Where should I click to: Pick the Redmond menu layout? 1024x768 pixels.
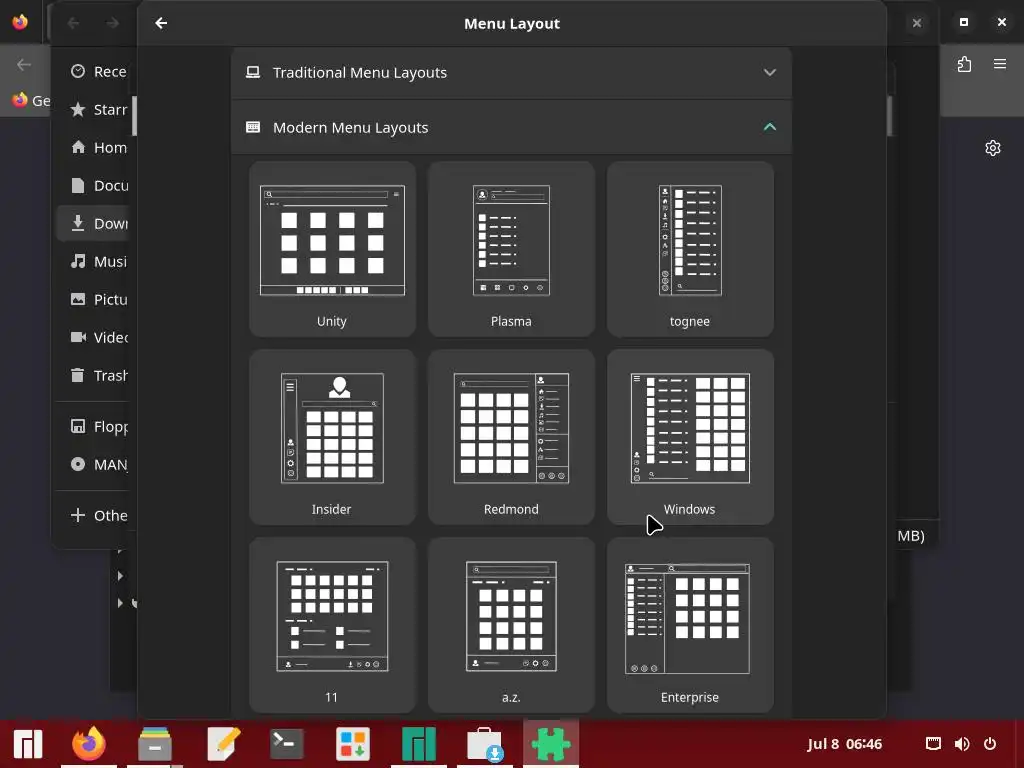(511, 437)
